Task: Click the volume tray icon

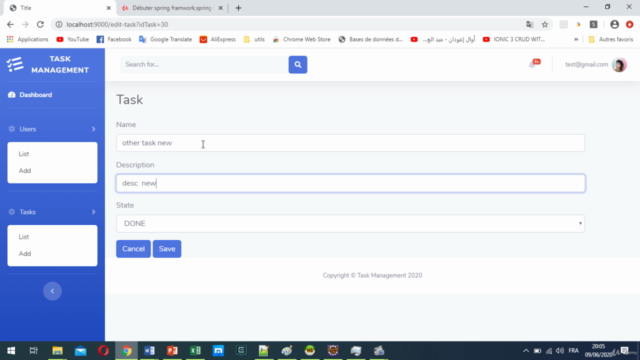Action: coord(560,351)
